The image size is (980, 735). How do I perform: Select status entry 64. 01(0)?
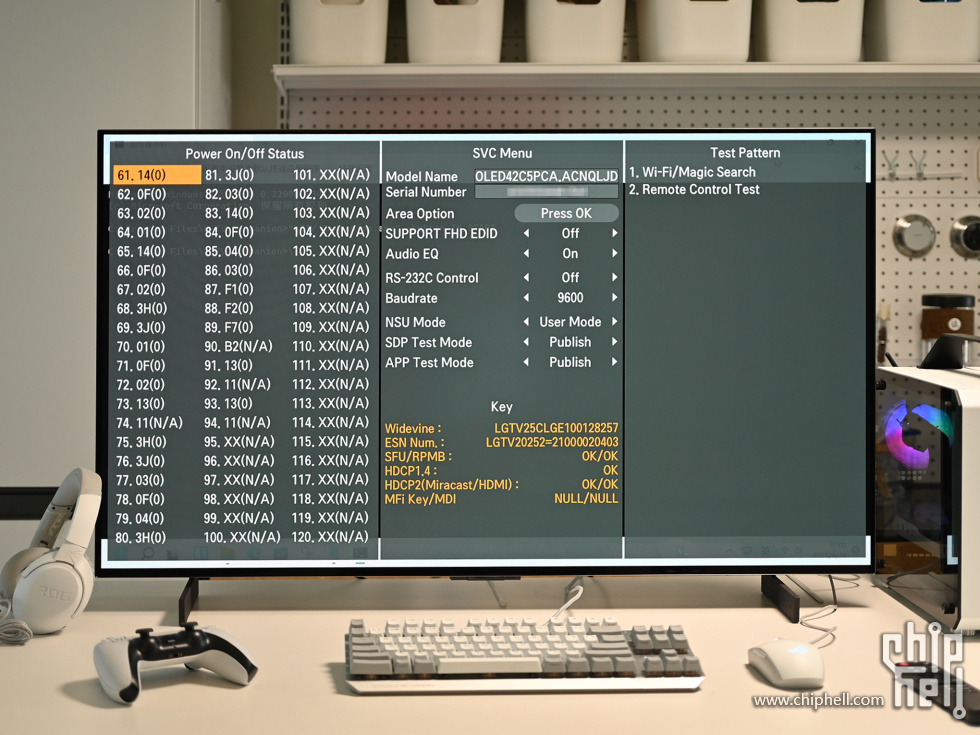[141, 232]
